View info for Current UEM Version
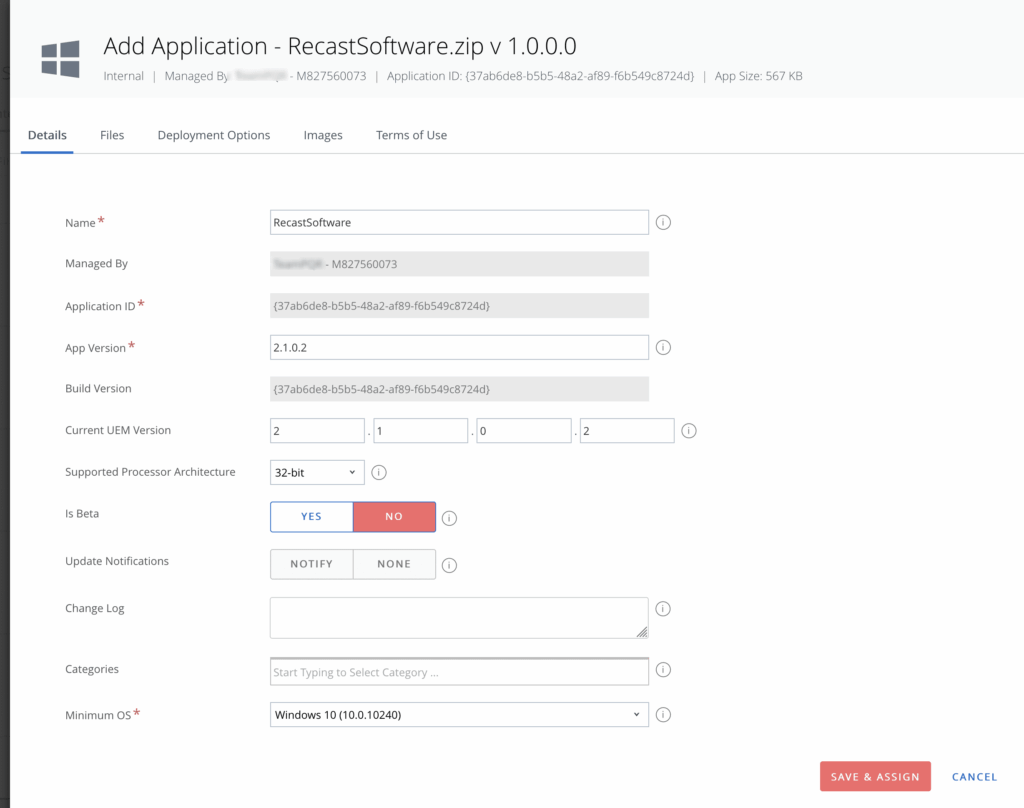 pyautogui.click(x=689, y=430)
